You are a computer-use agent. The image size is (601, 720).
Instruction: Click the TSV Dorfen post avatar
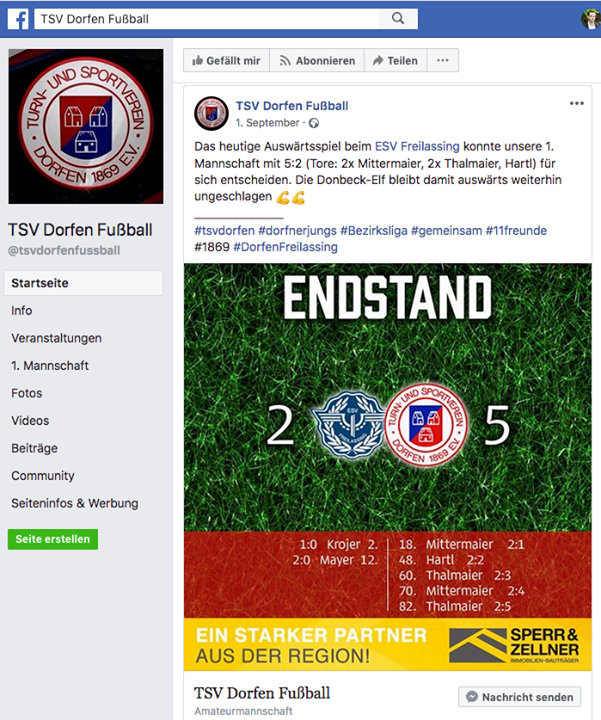tap(211, 113)
